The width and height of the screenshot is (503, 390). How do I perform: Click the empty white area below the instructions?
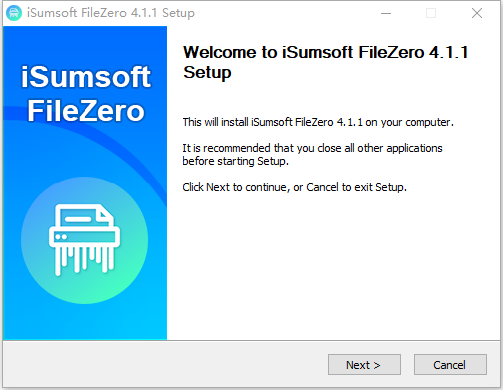coord(330,267)
